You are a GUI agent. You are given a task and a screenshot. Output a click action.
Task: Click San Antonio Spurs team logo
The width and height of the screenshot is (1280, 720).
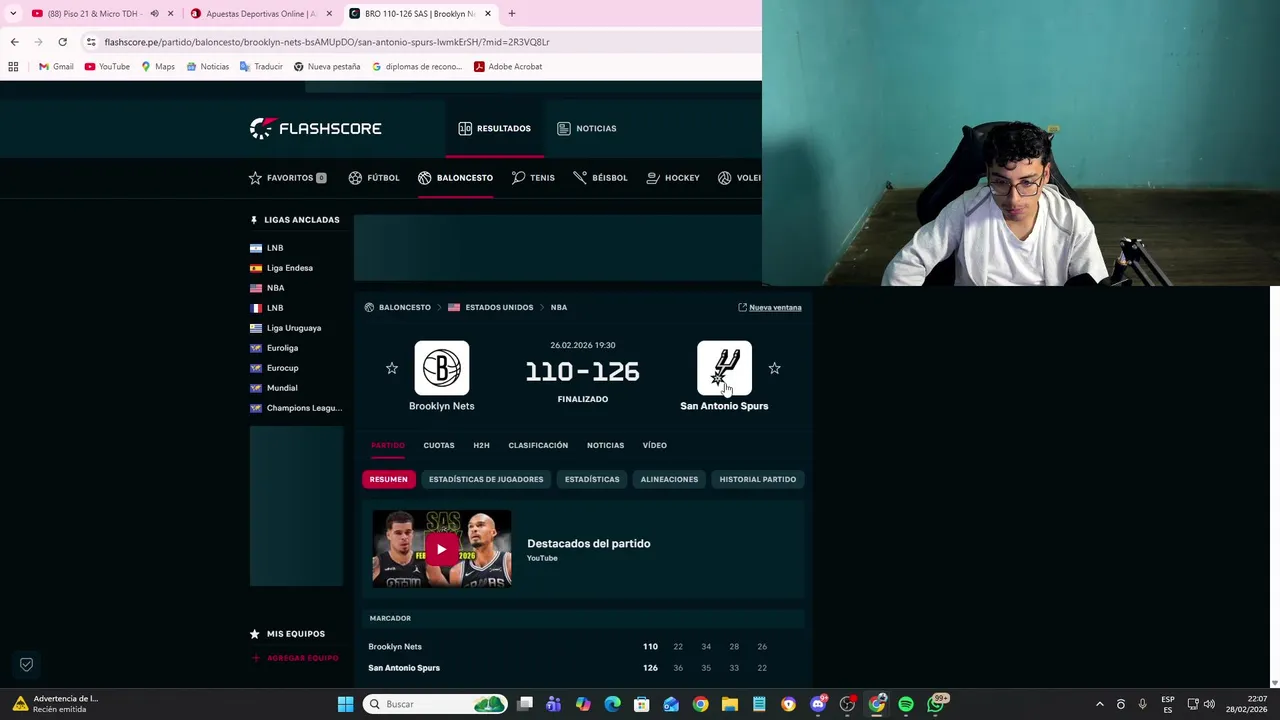(724, 368)
